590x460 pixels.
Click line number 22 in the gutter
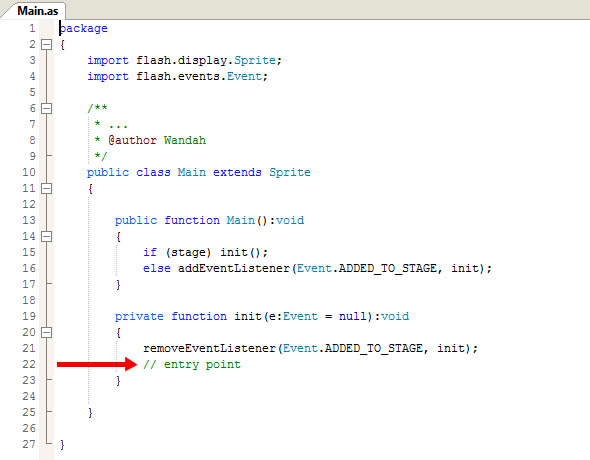[29, 364]
